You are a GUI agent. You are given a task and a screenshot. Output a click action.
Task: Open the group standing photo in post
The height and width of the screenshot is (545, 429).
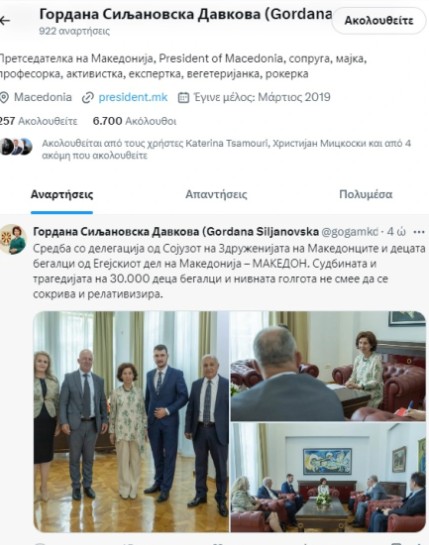click(x=131, y=421)
